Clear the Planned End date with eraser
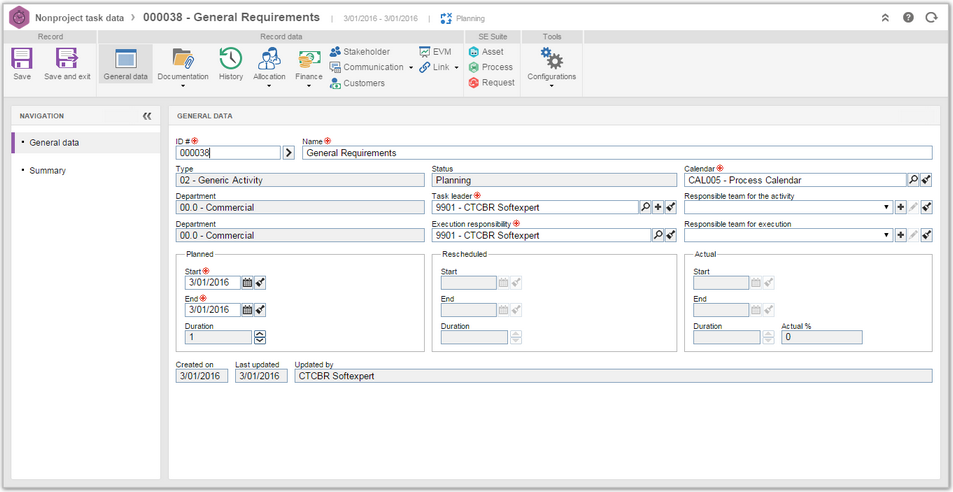The width and height of the screenshot is (953, 492). 260,310
